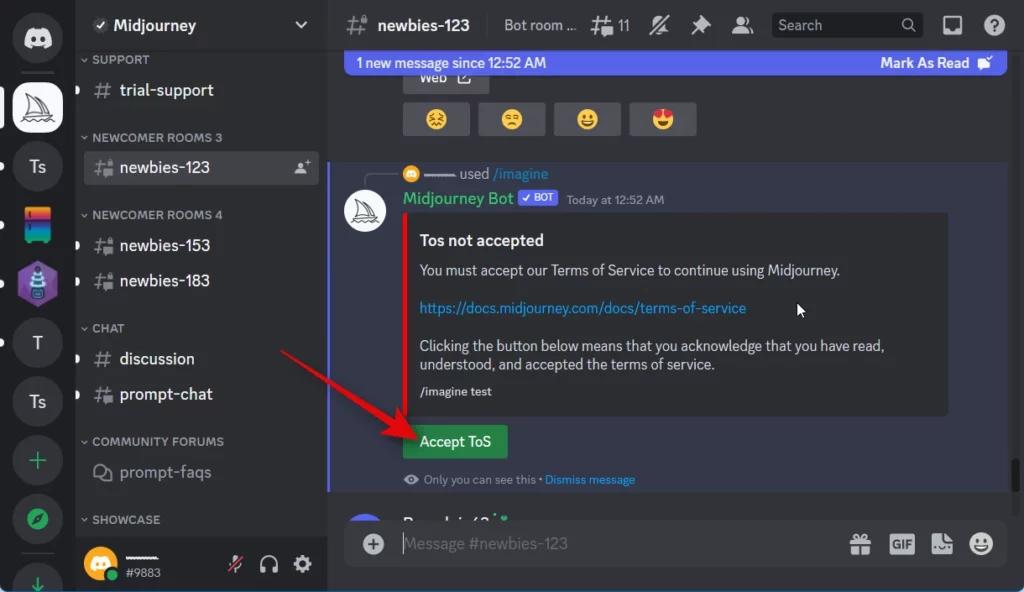React with the heart-eyes emoji button

coord(663,119)
